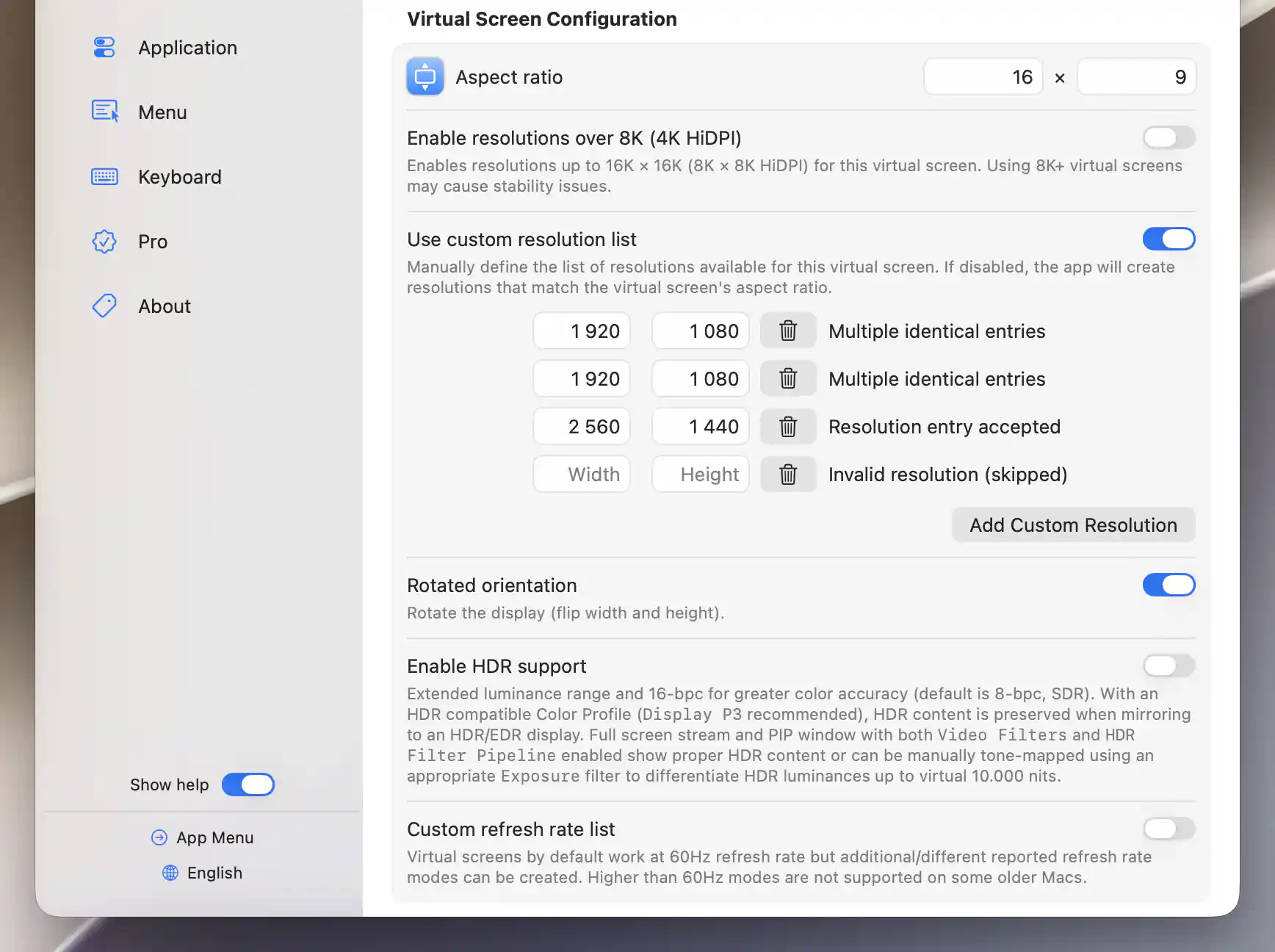Turn off Use custom resolution list
Image resolution: width=1275 pixels, height=952 pixels.
1169,239
